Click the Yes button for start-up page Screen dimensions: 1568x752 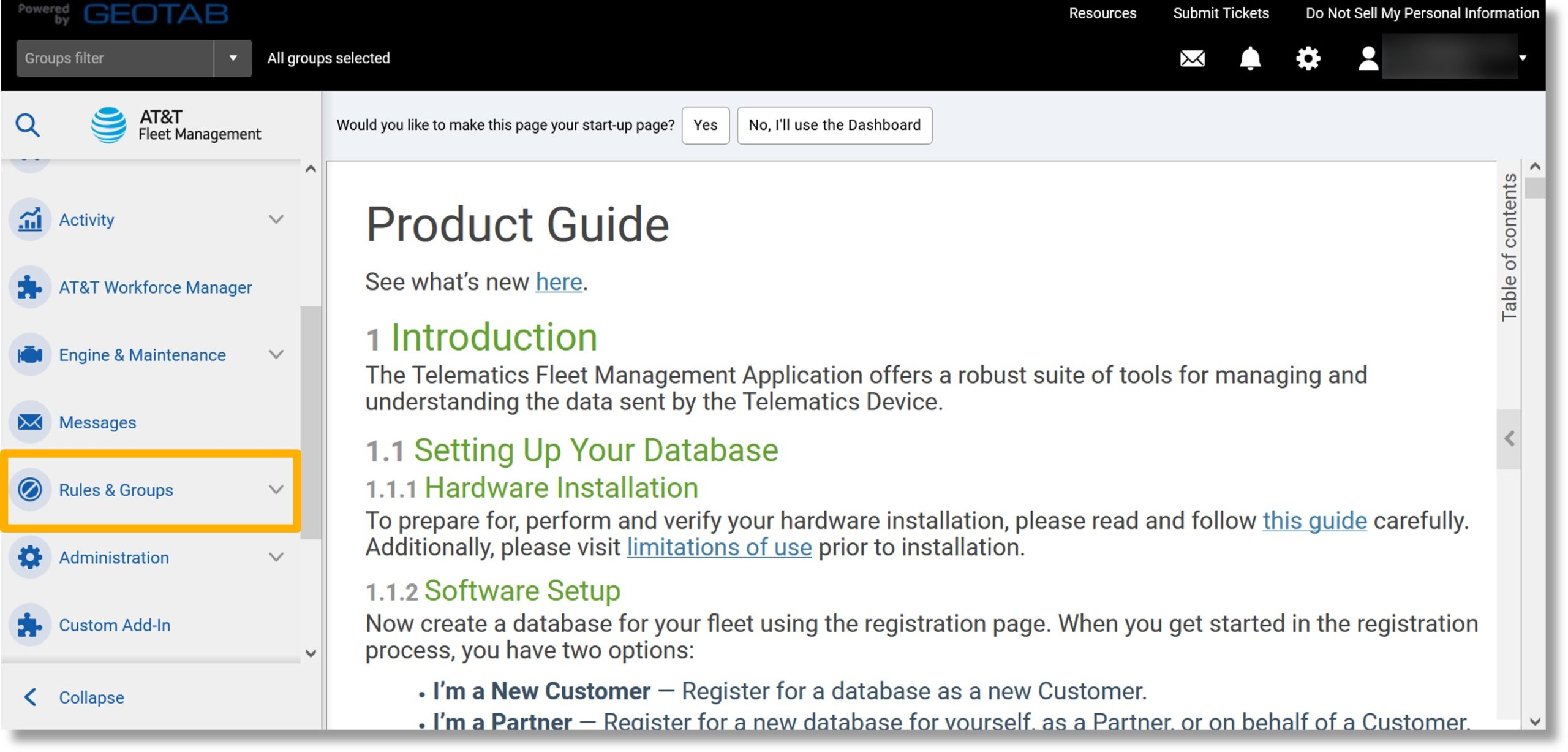pos(705,124)
